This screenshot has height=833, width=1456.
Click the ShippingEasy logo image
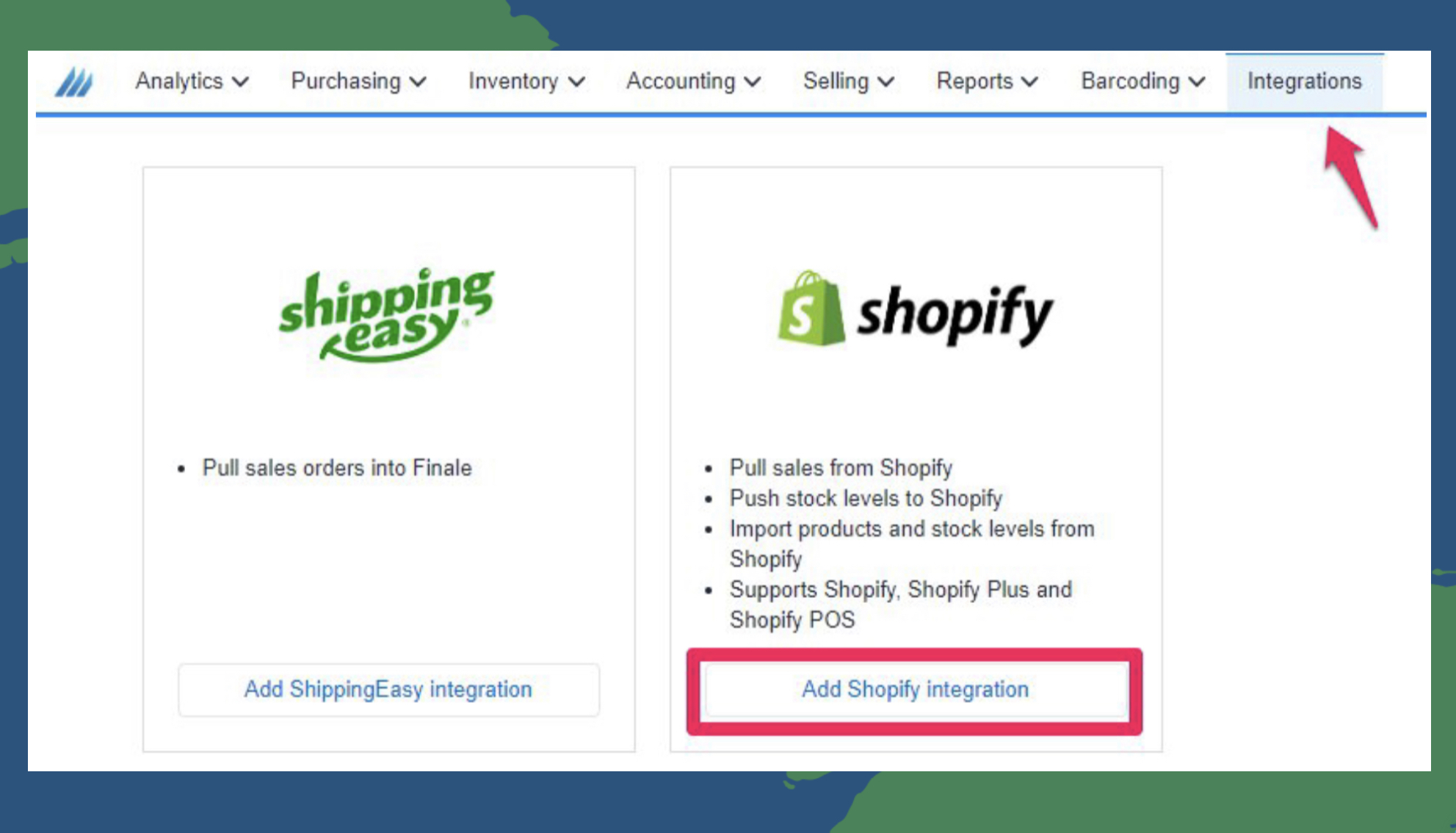pyautogui.click(x=387, y=315)
